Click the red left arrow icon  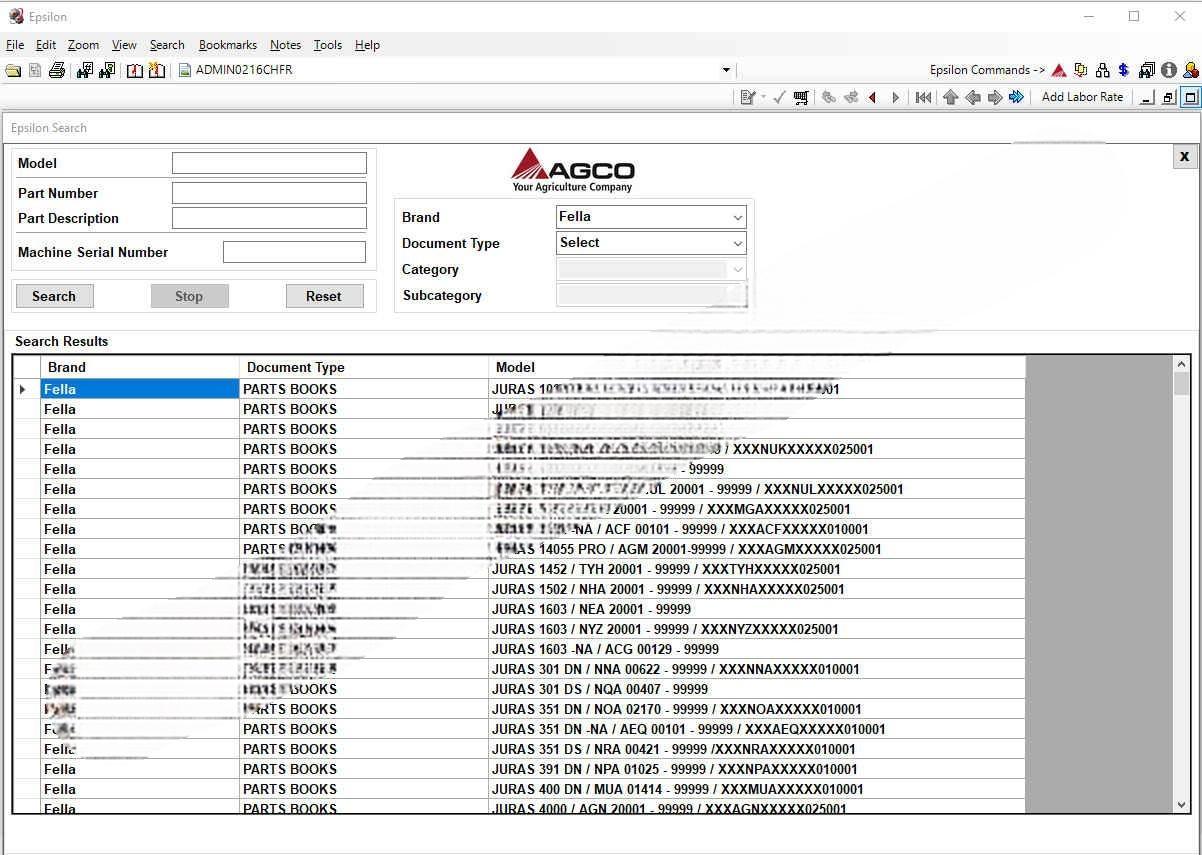(872, 97)
